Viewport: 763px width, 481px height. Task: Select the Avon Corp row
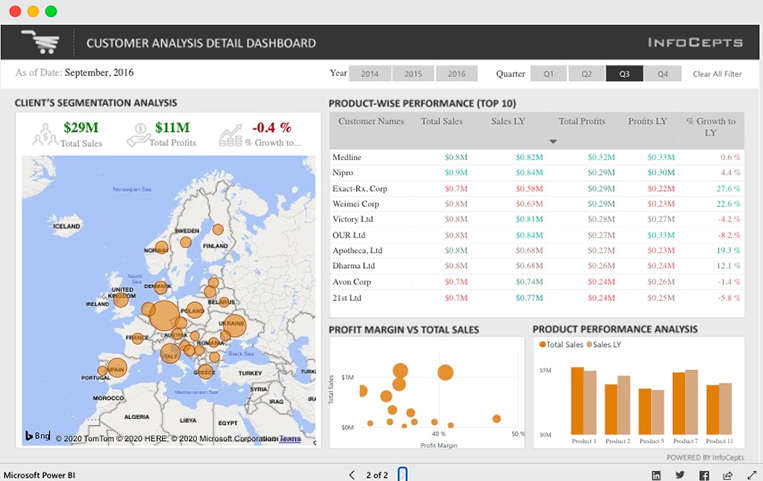point(537,282)
